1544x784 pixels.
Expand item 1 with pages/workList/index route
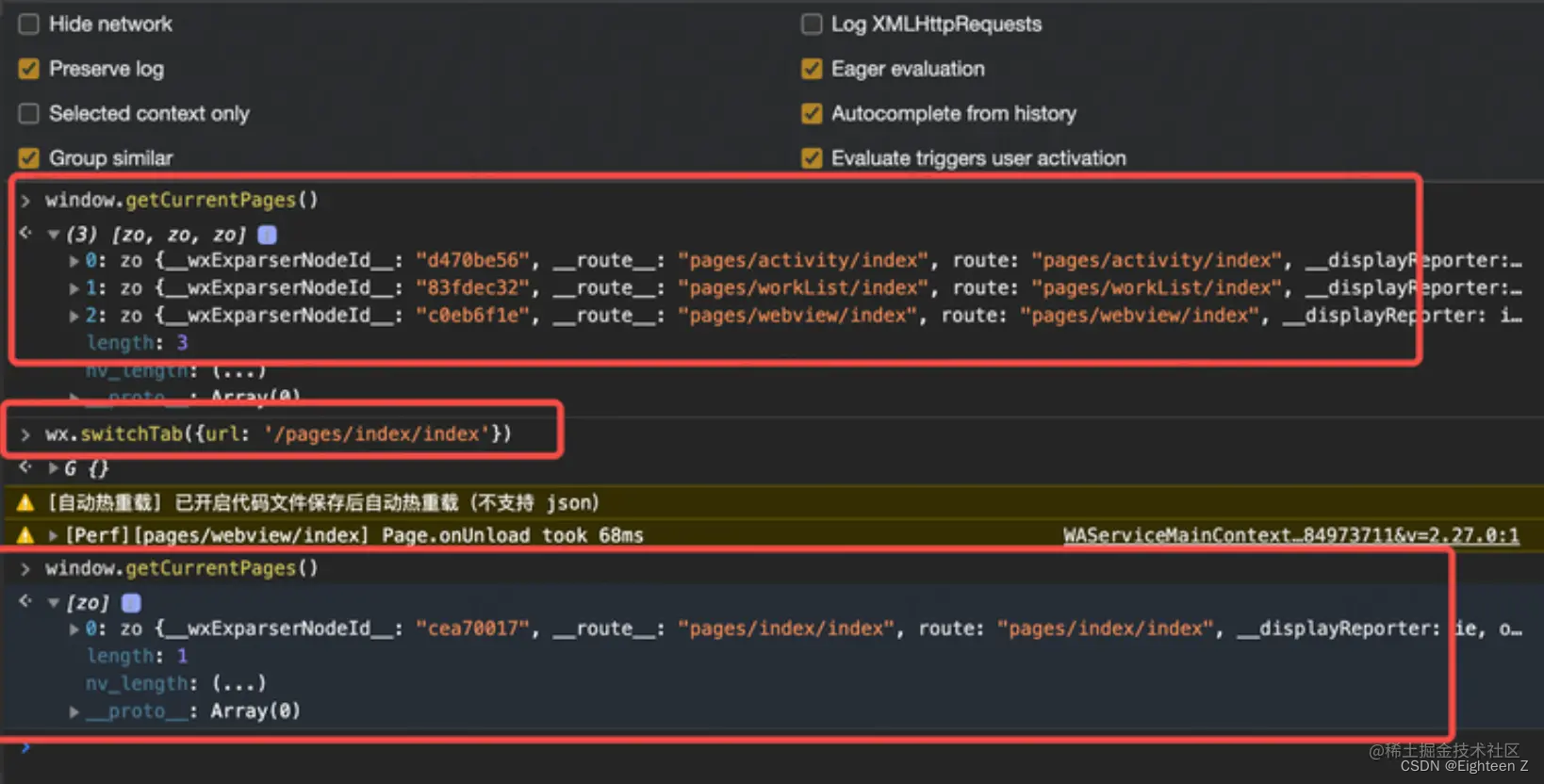coord(74,288)
